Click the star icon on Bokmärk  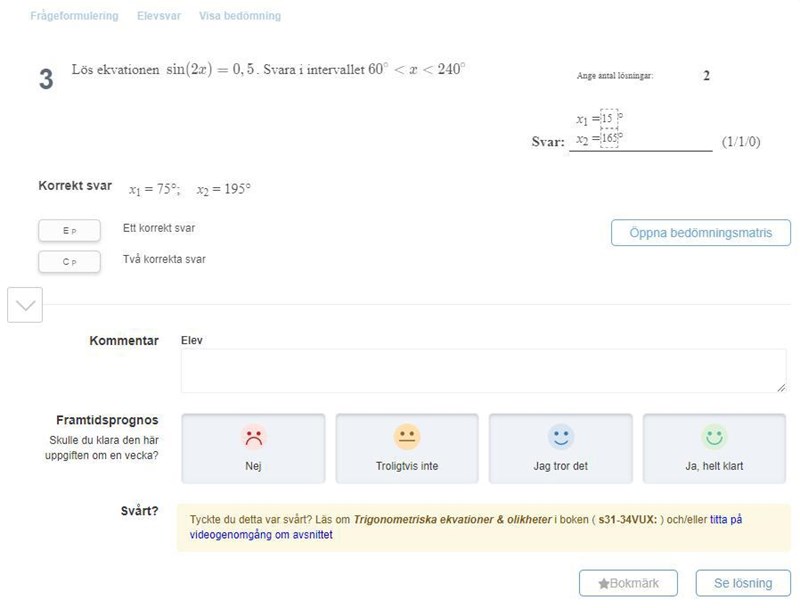pyautogui.click(x=603, y=583)
